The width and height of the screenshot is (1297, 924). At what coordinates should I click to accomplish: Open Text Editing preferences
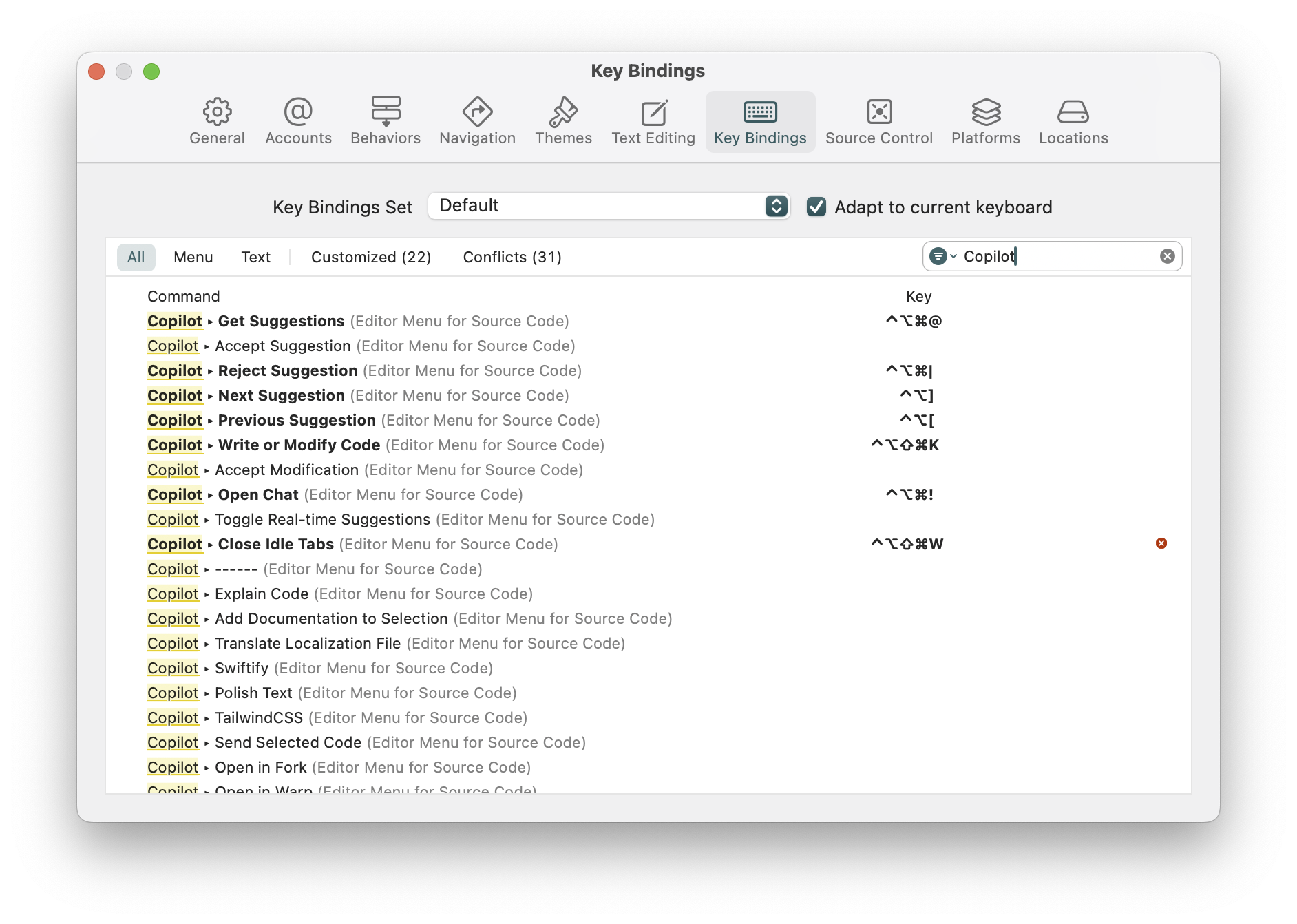click(653, 121)
